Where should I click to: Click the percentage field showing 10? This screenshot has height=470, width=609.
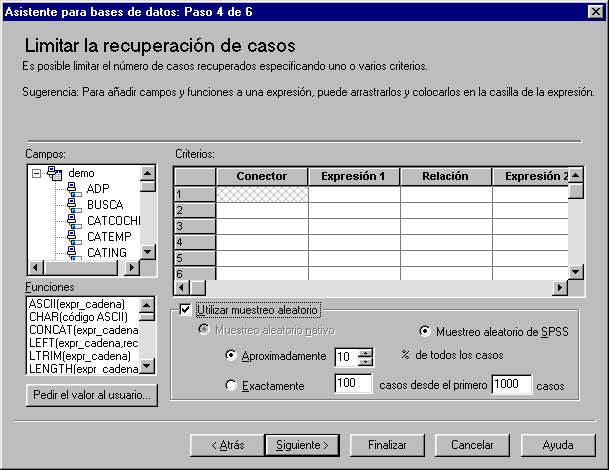(346, 357)
